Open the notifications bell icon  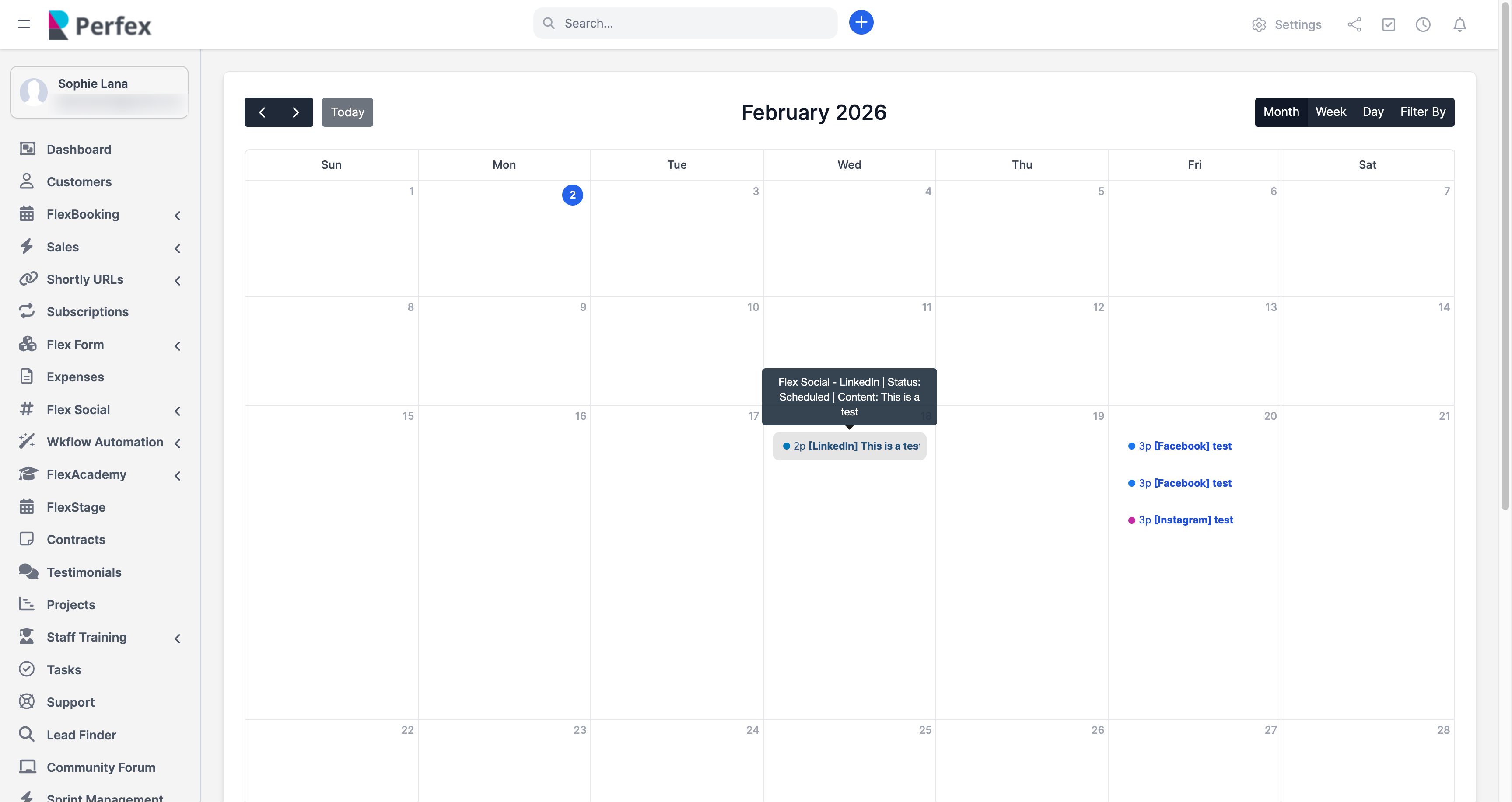tap(1459, 24)
